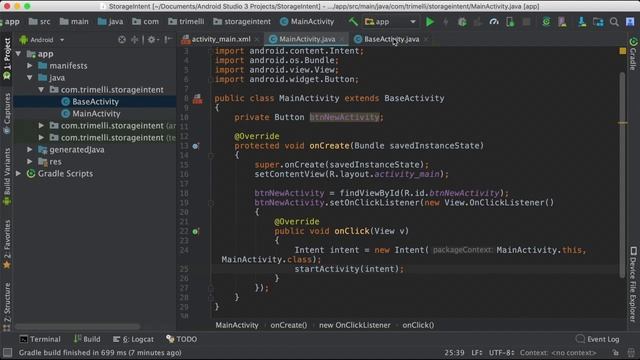Collapse the app module tree node
640x360 pixels.
pos(18,54)
